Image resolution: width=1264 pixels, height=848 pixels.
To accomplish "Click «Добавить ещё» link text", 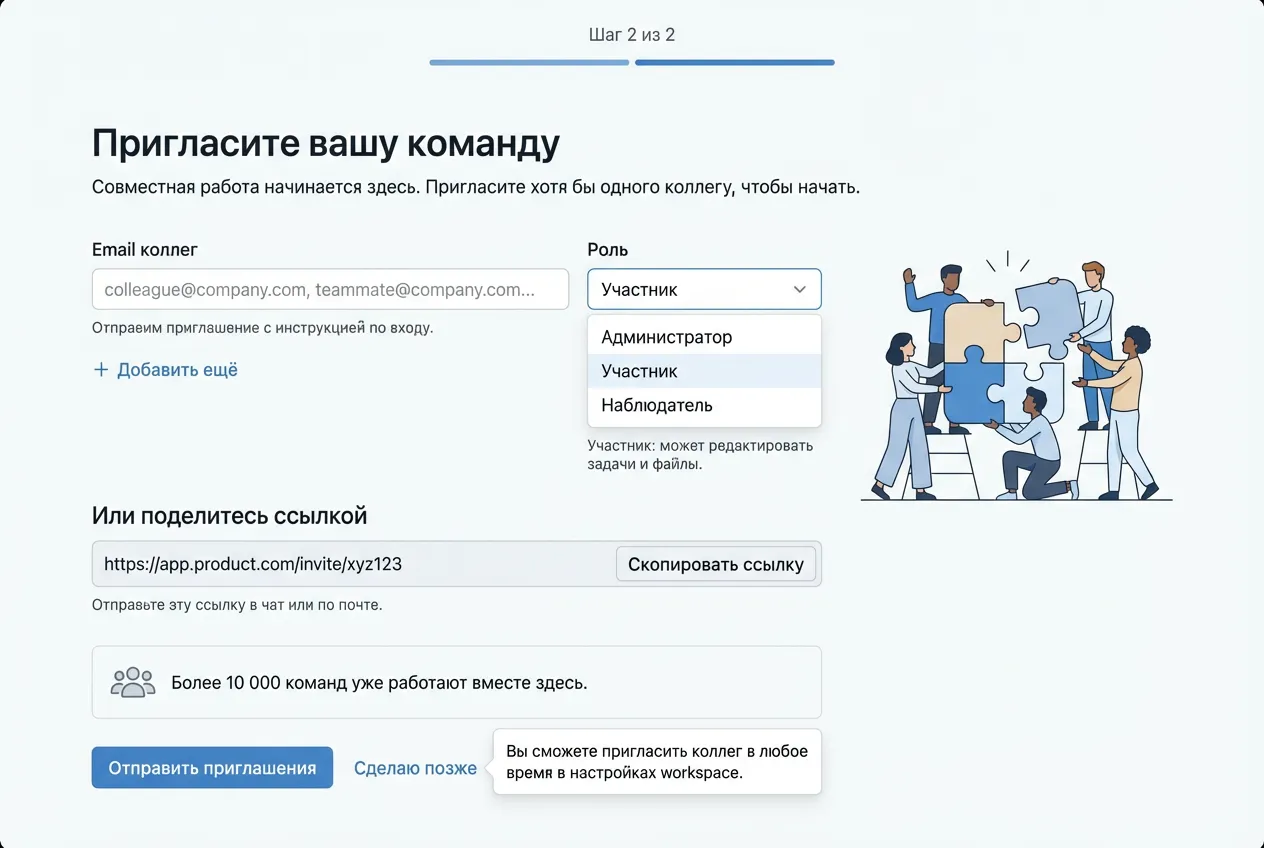I will point(177,370).
